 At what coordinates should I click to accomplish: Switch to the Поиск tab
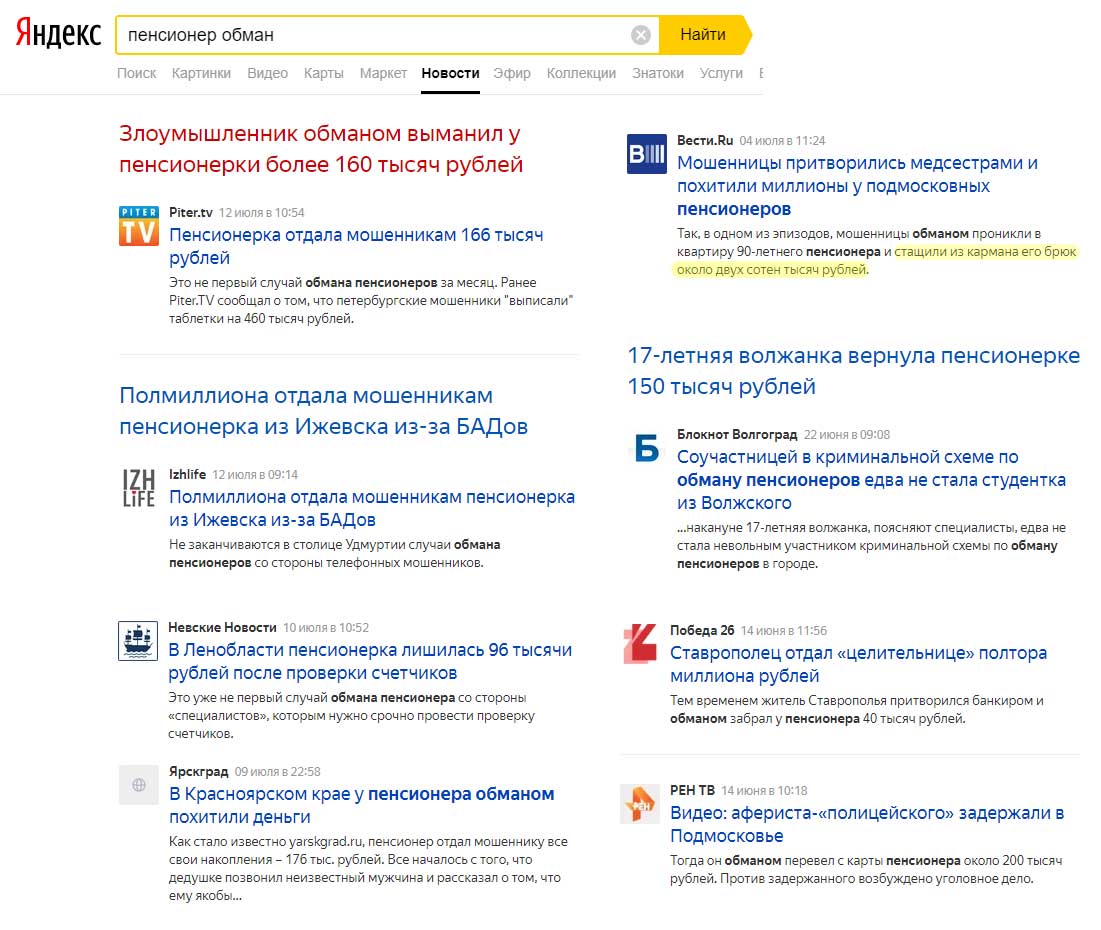(136, 73)
